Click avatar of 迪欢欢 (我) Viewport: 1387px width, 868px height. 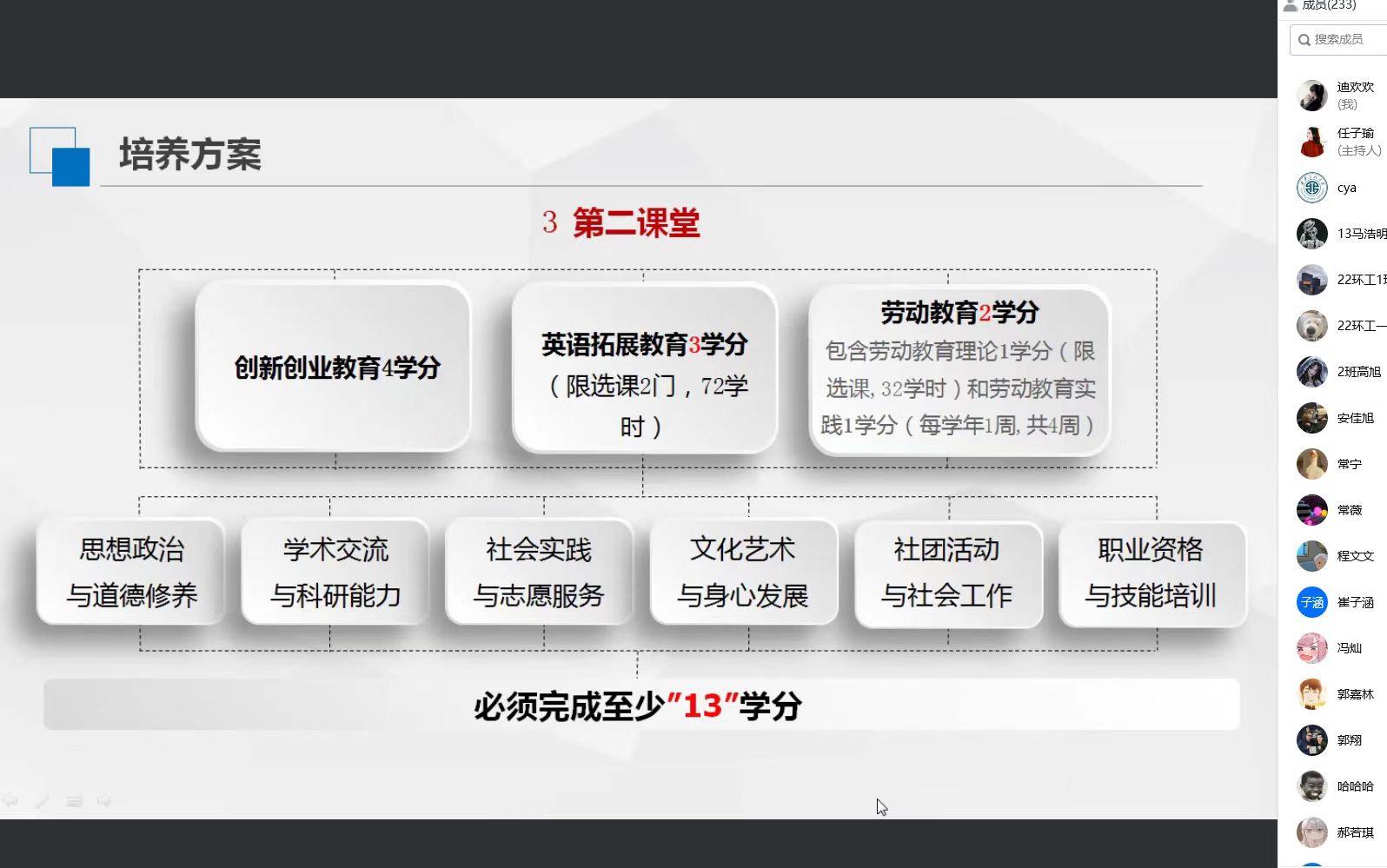[1312, 96]
